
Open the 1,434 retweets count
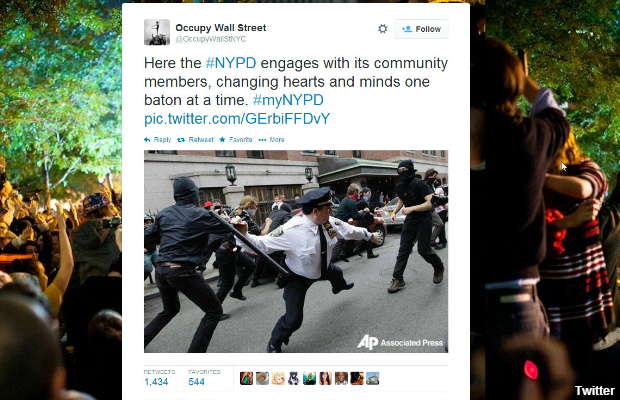(x=156, y=381)
